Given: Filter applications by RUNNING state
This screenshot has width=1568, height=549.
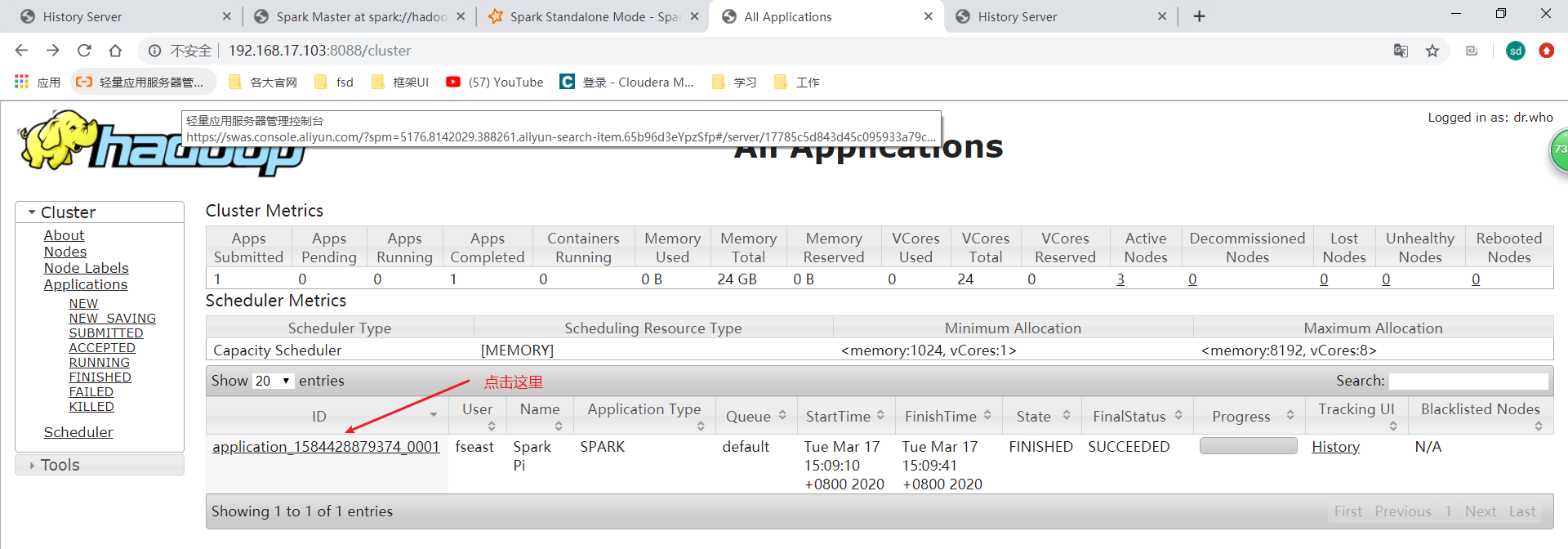Looking at the screenshot, I should pyautogui.click(x=99, y=363).
